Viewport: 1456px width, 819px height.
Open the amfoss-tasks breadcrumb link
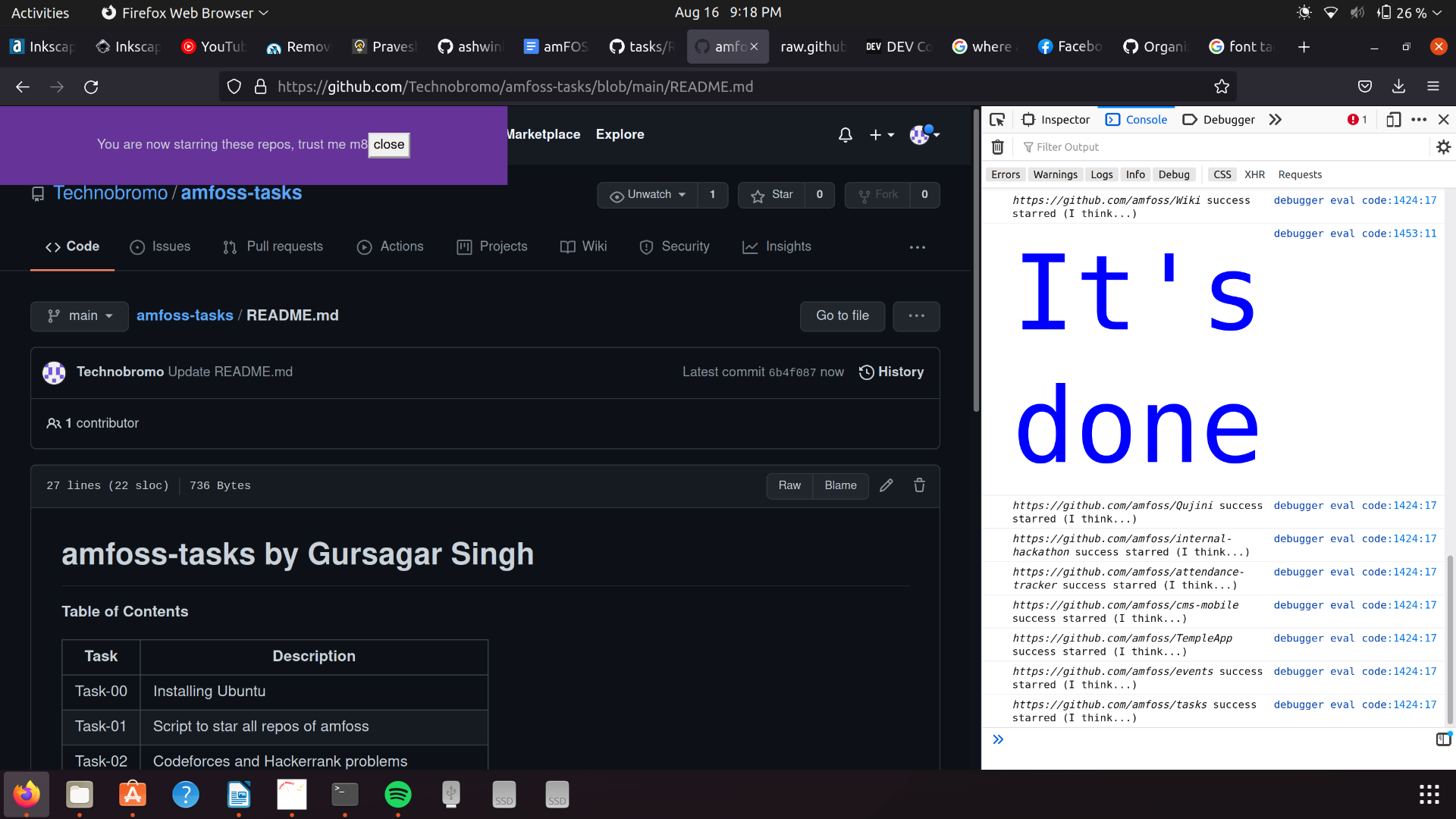[184, 315]
